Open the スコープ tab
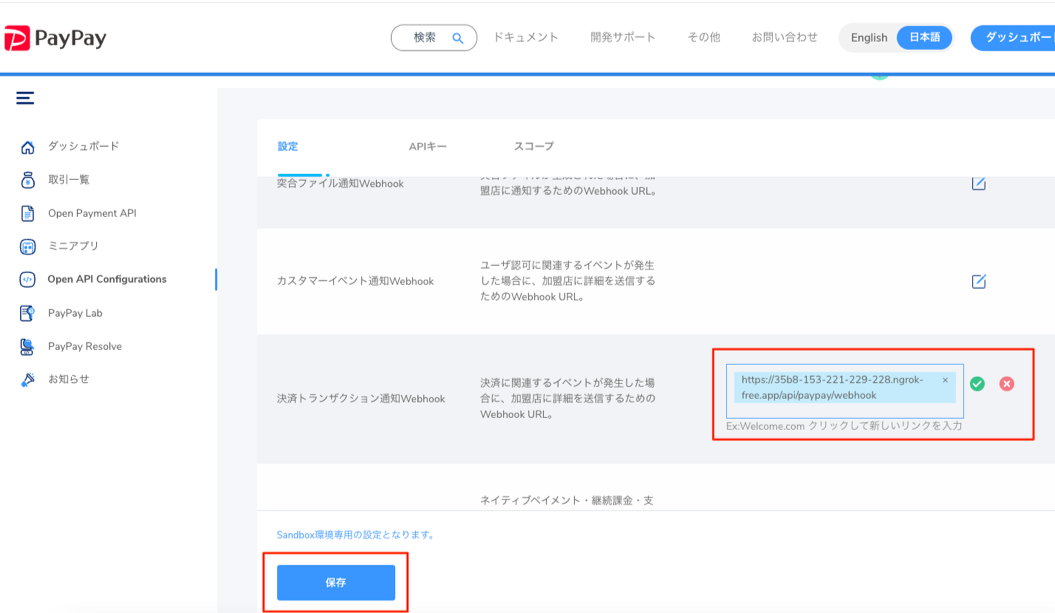Screen dimensions: 1055x613 [534, 146]
